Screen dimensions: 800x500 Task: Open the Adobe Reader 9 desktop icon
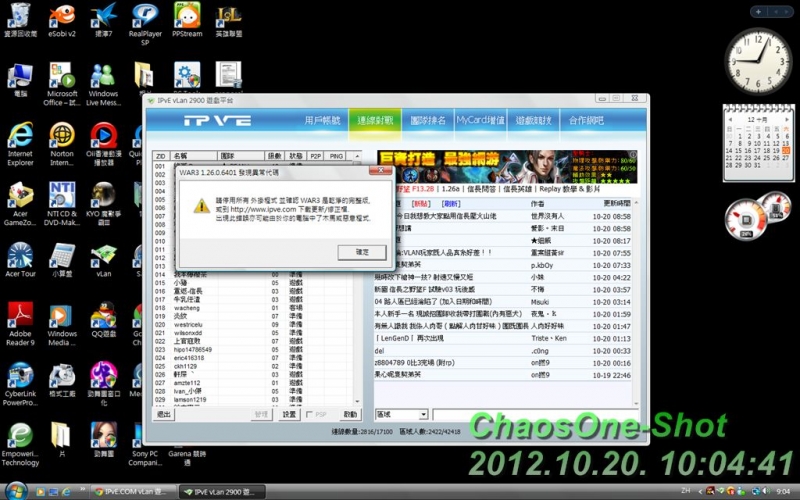point(20,323)
